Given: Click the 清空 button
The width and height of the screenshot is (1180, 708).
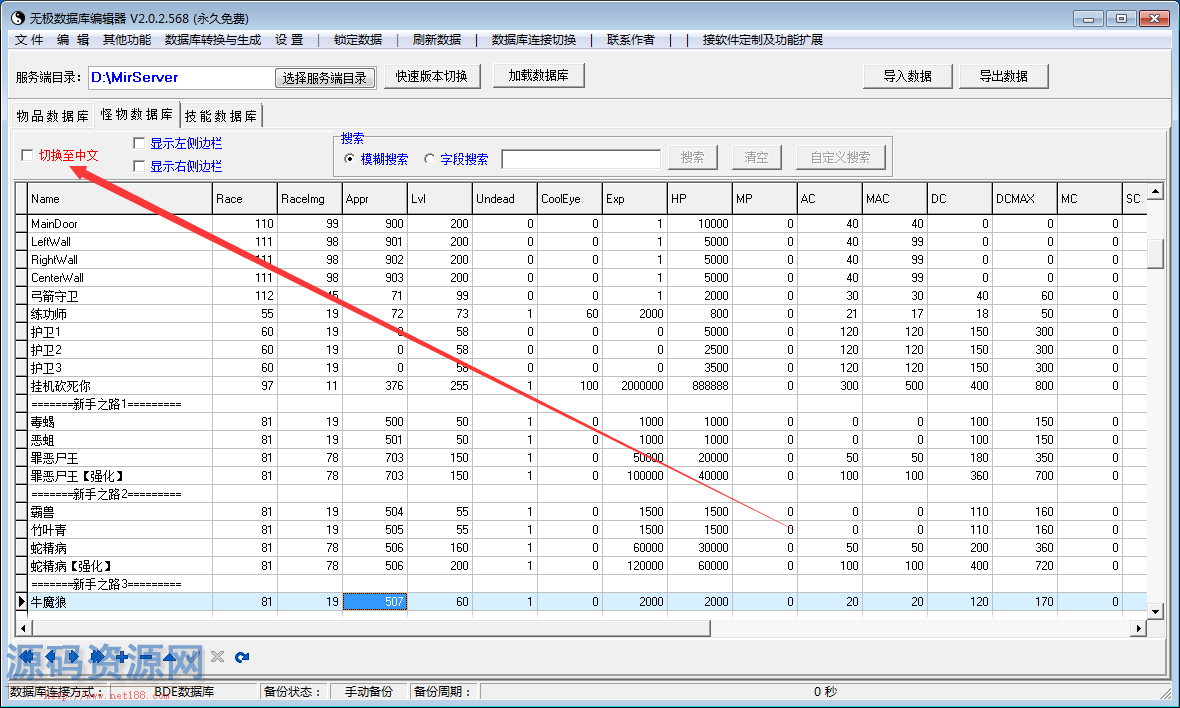Looking at the screenshot, I should [756, 157].
